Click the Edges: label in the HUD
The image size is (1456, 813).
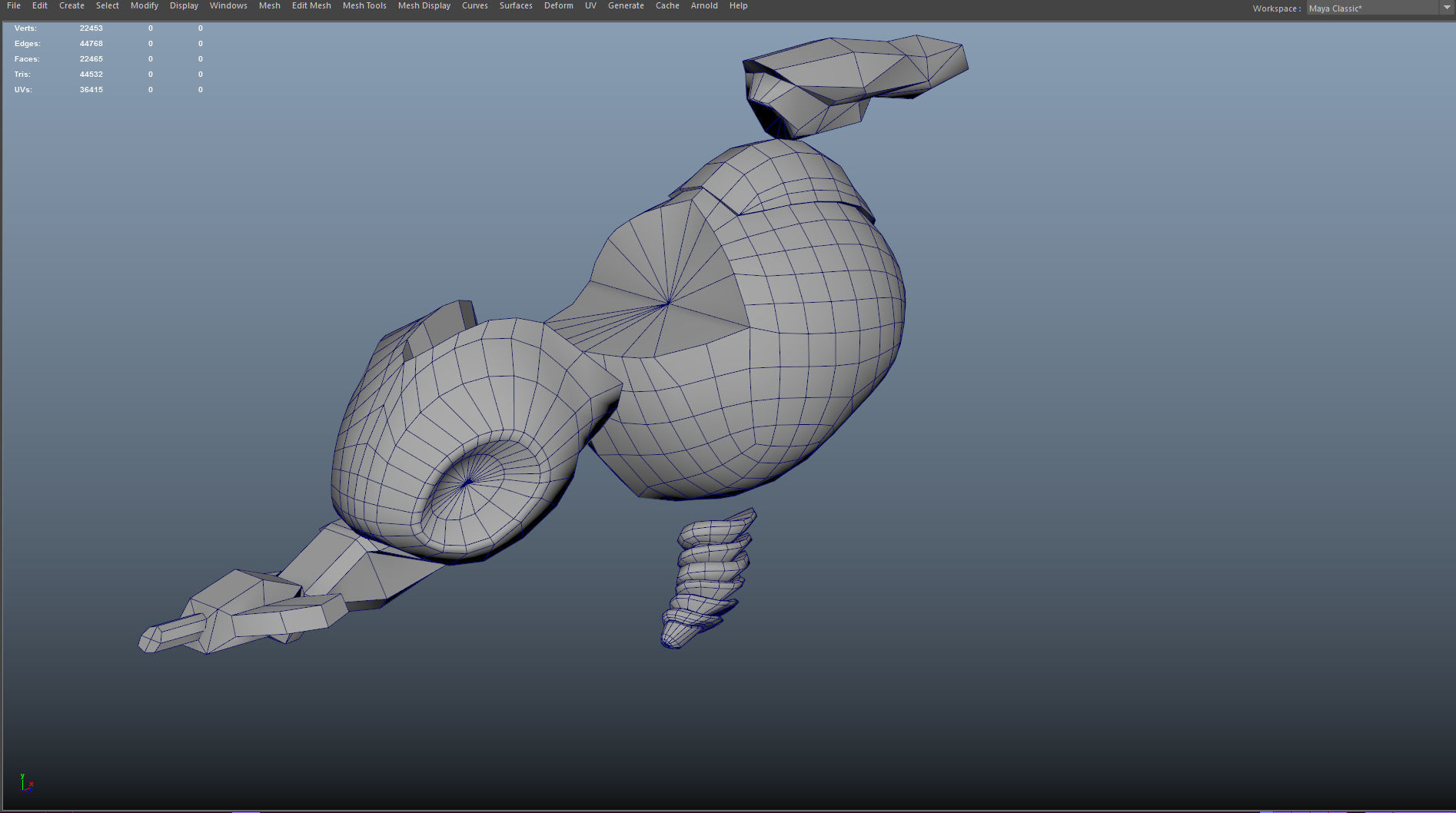tap(27, 44)
